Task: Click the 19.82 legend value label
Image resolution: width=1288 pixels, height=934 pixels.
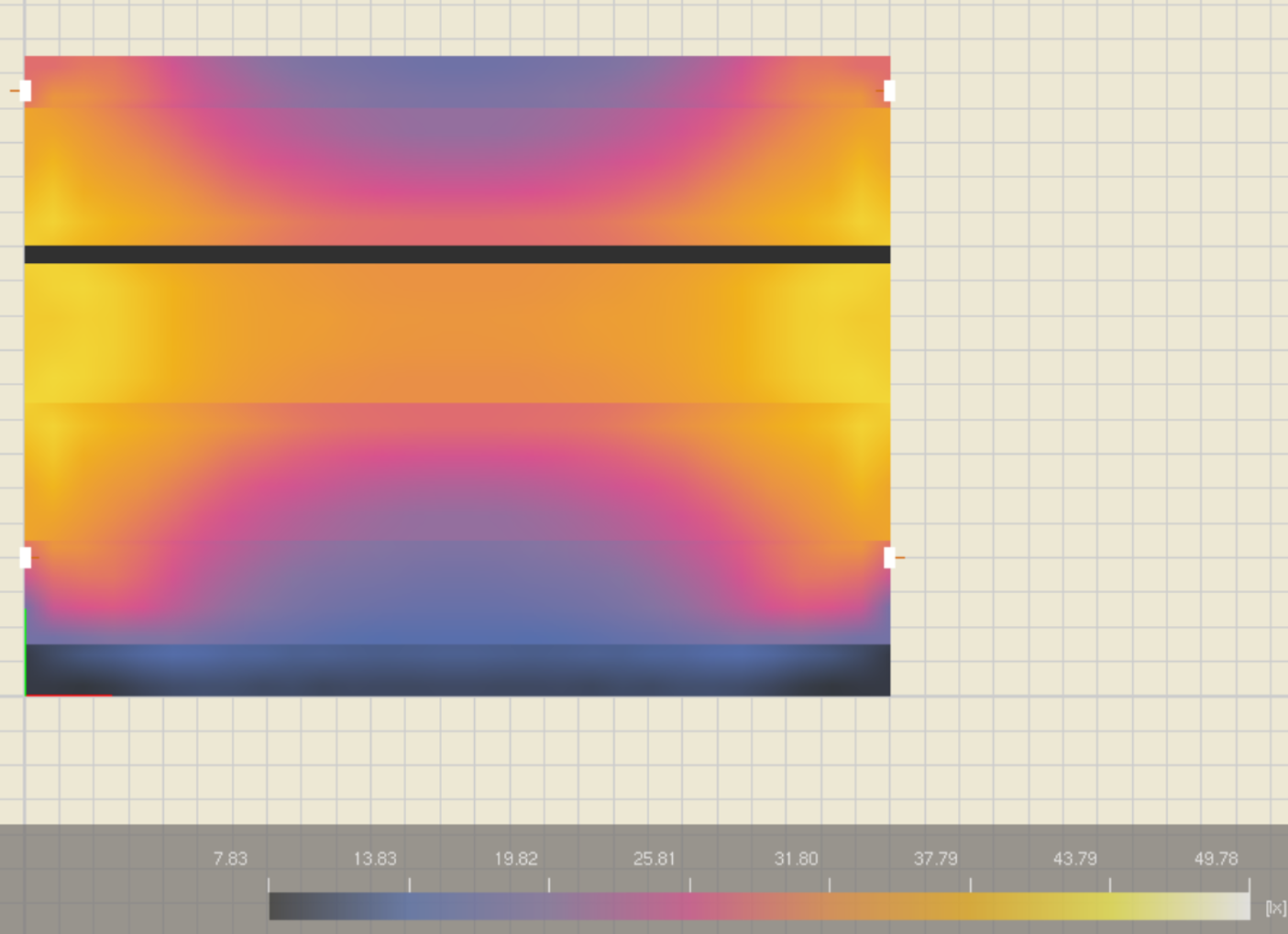Action: (515, 859)
